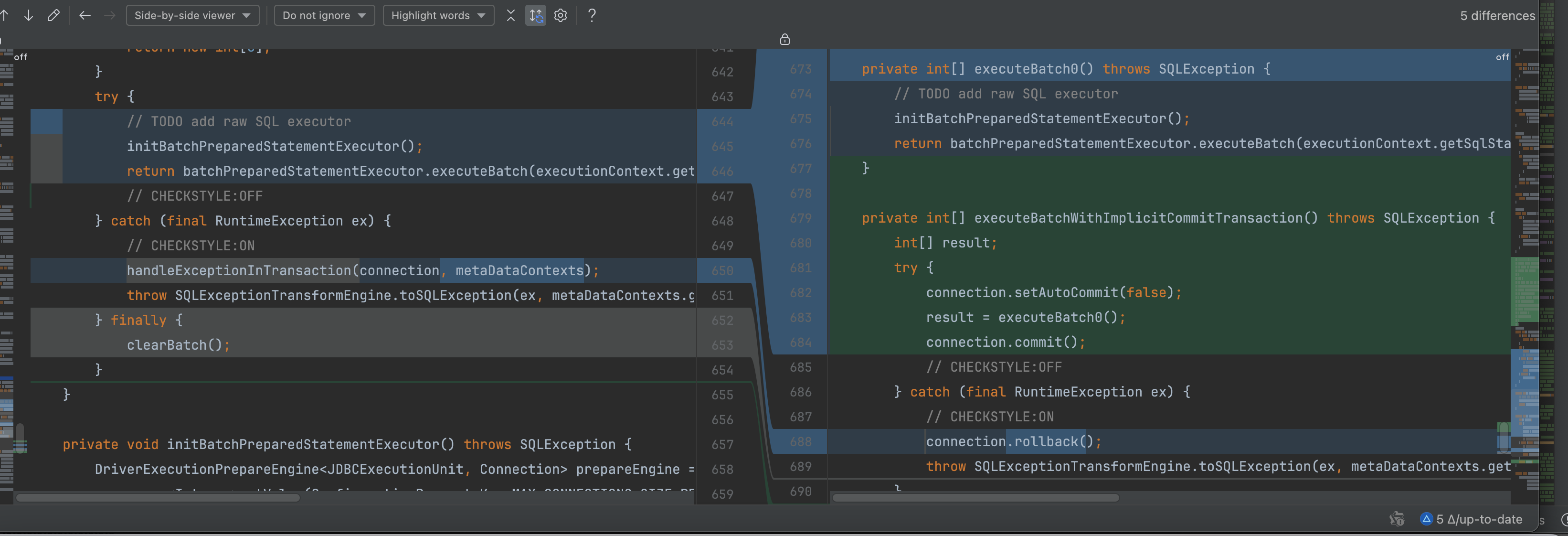
Task: Toggle synchronize scrolling button
Action: pyautogui.click(x=535, y=15)
